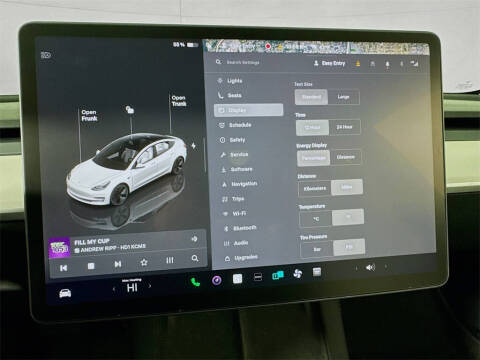Tap the HI cabin temperature readout
Viewport: 480px width, 360px height.
[132, 287]
